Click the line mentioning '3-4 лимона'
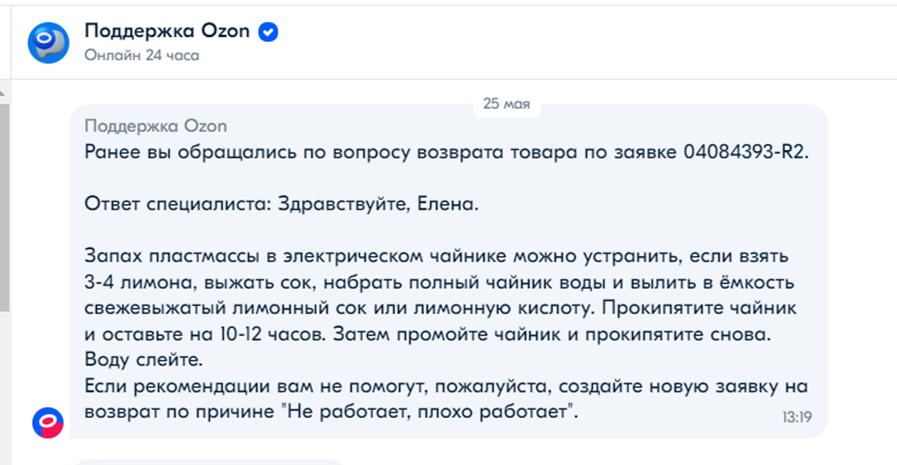 point(439,283)
